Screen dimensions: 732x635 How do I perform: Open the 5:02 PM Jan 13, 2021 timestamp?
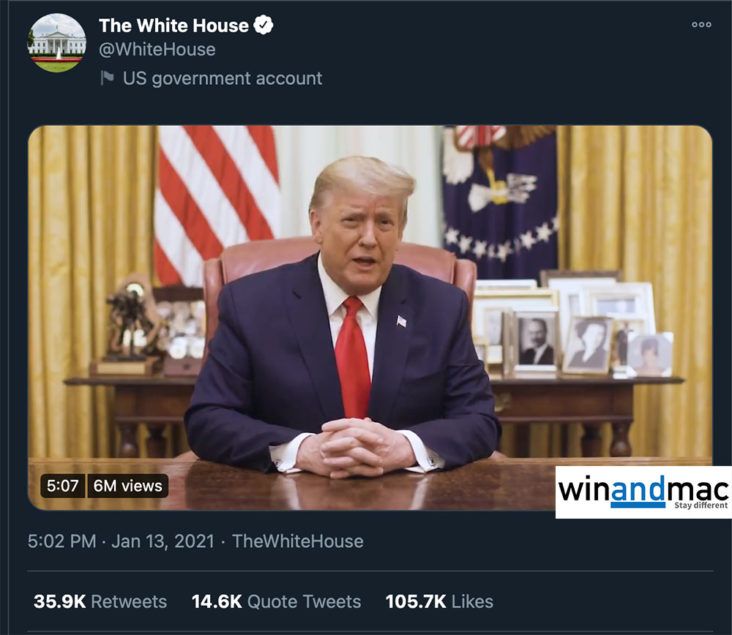(x=121, y=542)
